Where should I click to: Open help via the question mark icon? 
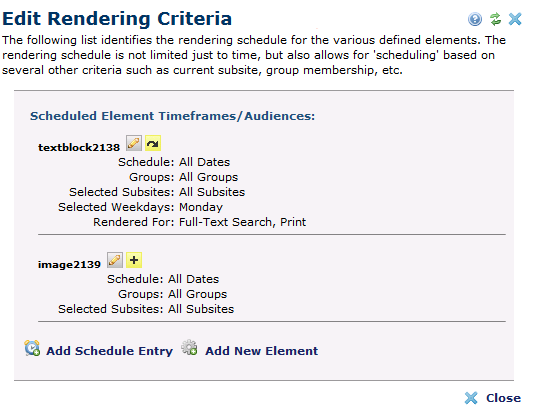point(475,19)
